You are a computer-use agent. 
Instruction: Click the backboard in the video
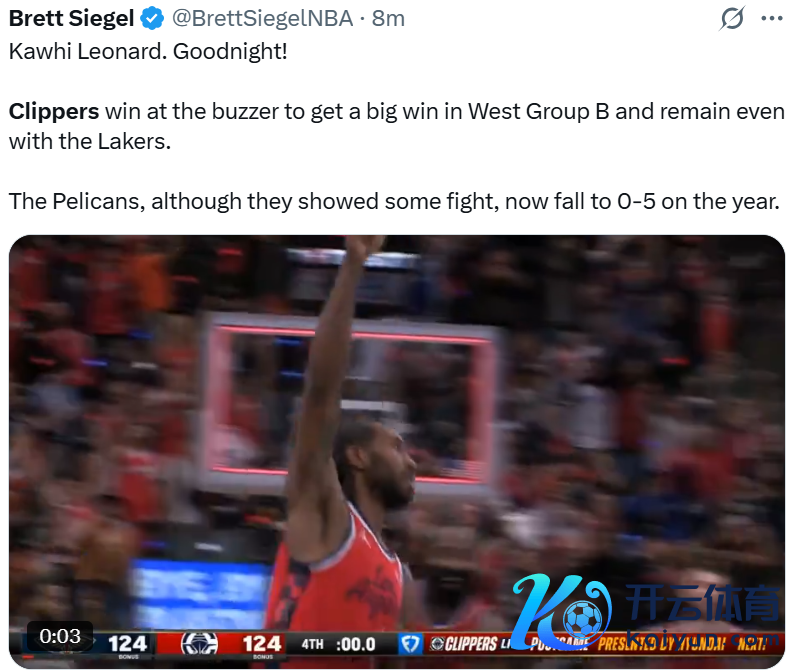[350, 401]
